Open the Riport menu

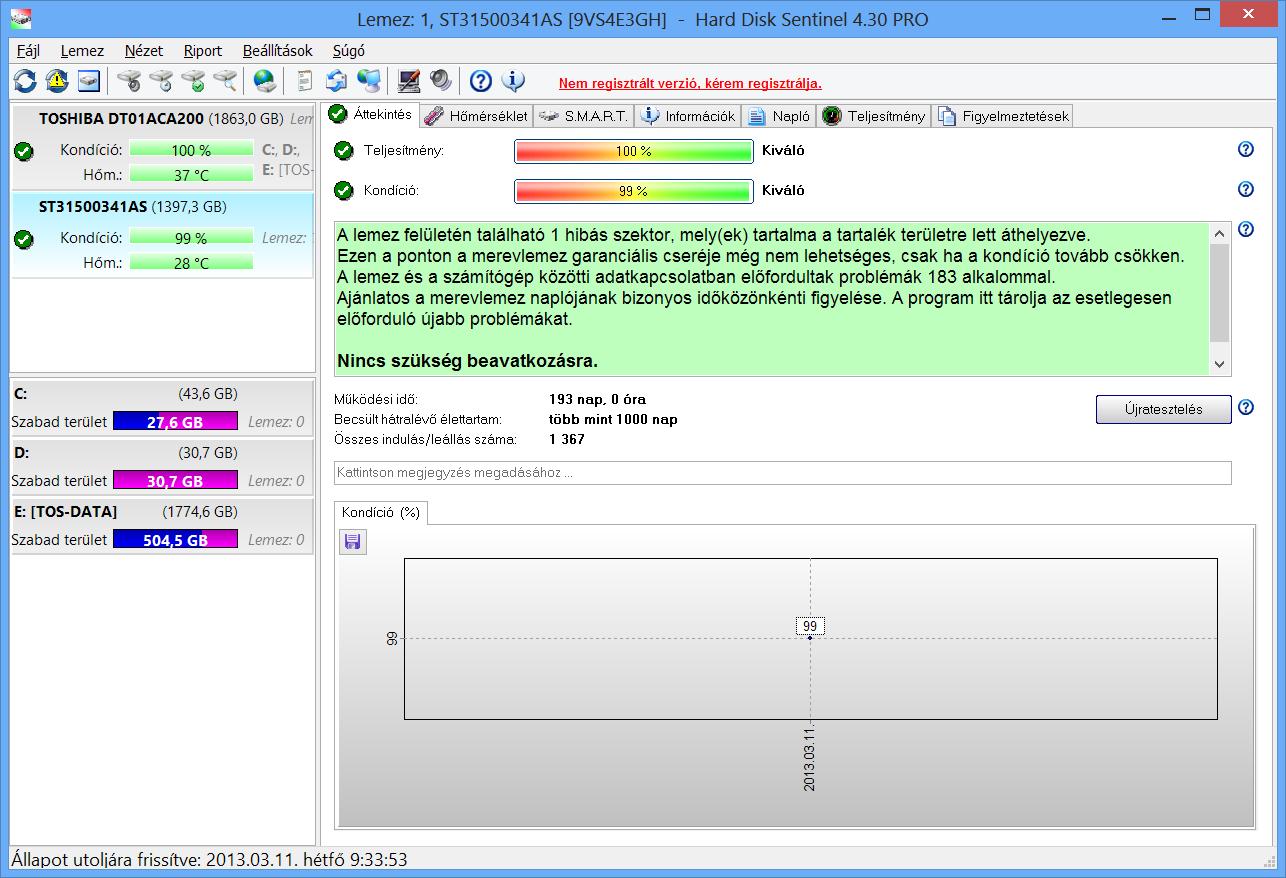point(203,51)
